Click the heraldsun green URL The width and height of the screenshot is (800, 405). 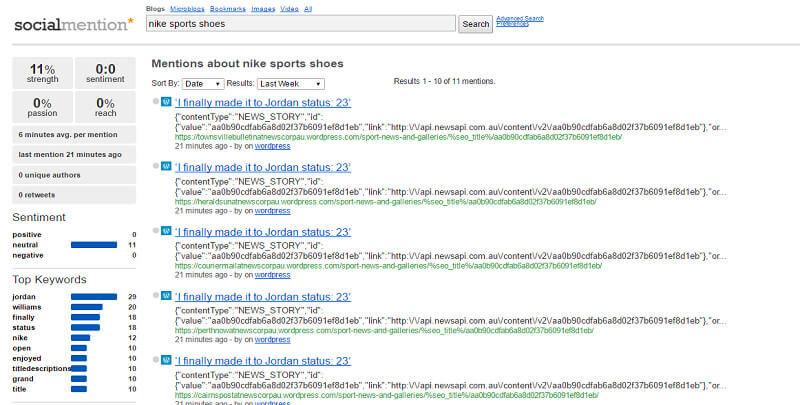point(385,201)
